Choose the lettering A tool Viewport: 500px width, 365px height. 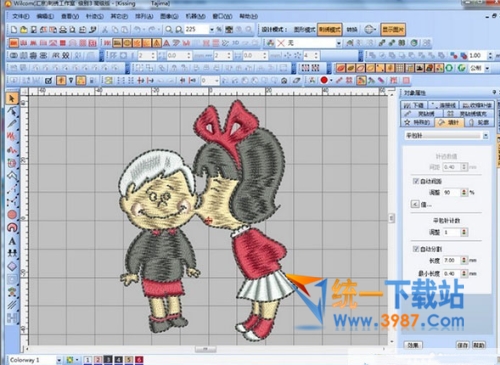coord(12,241)
